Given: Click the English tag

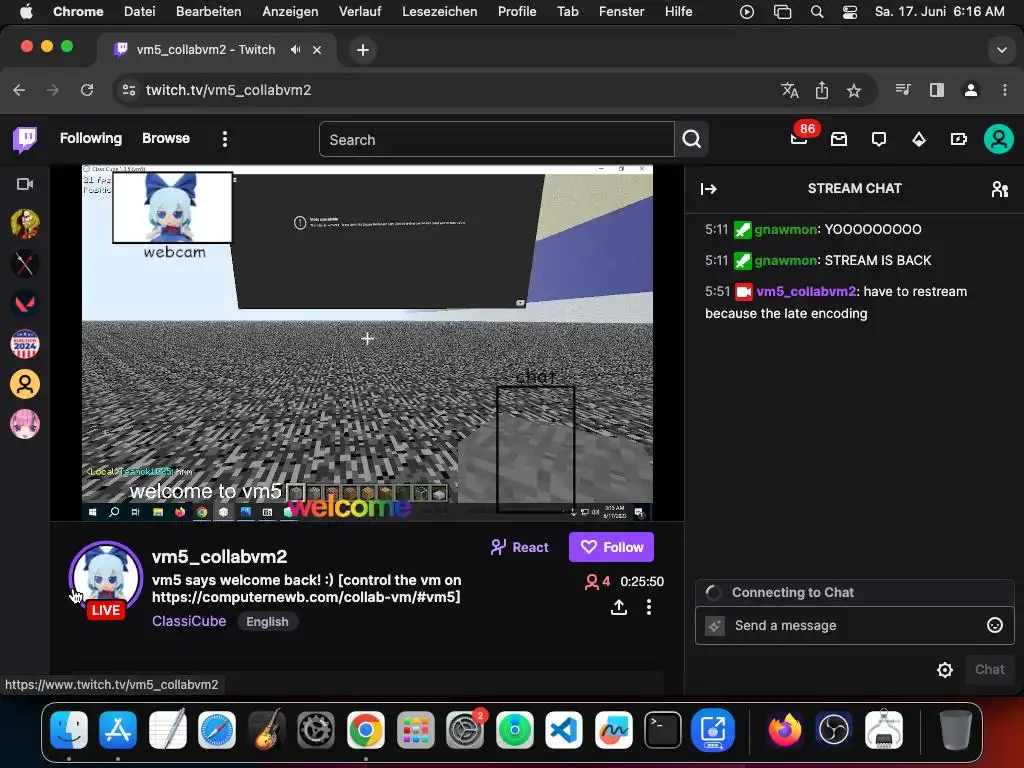Looking at the screenshot, I should (x=267, y=622).
